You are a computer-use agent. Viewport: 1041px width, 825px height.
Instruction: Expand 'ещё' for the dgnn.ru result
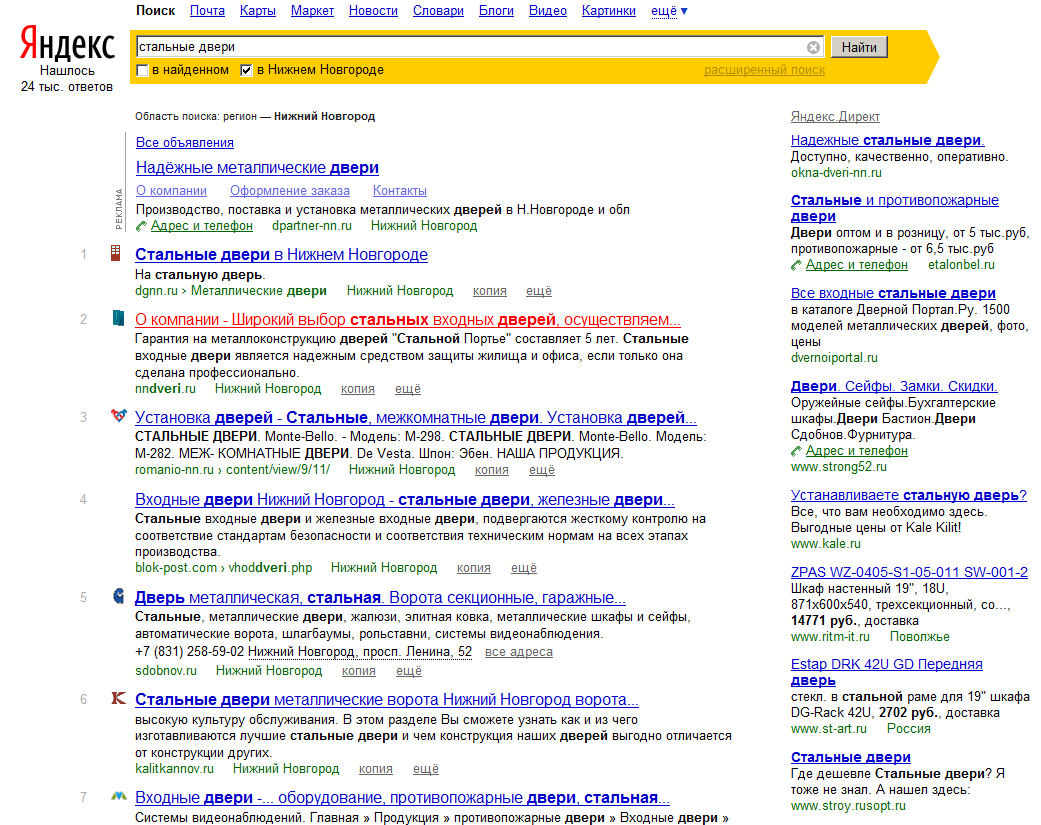pyautogui.click(x=538, y=291)
